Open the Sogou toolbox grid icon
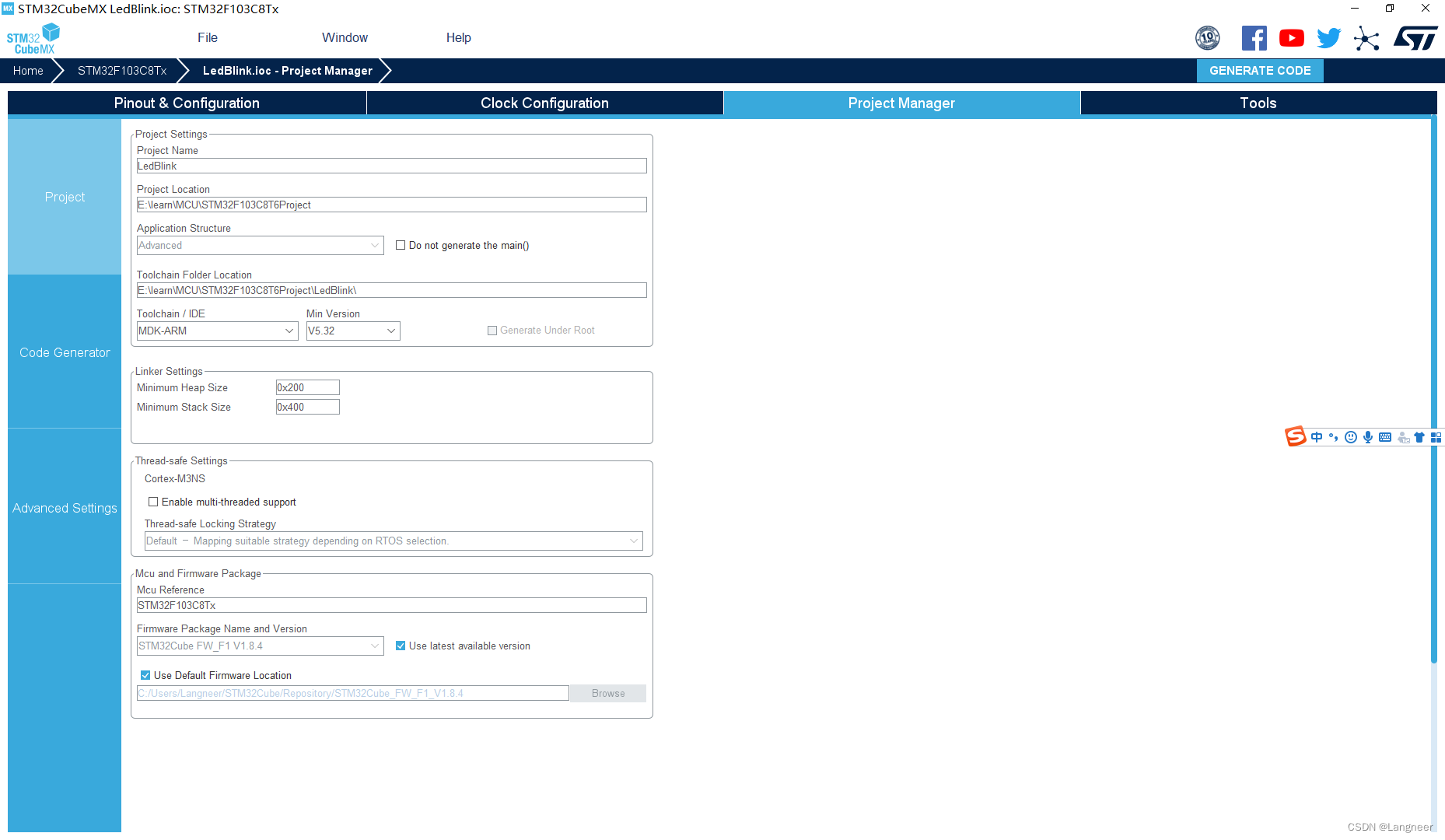Viewport: 1445px width, 840px height. pyautogui.click(x=1436, y=437)
